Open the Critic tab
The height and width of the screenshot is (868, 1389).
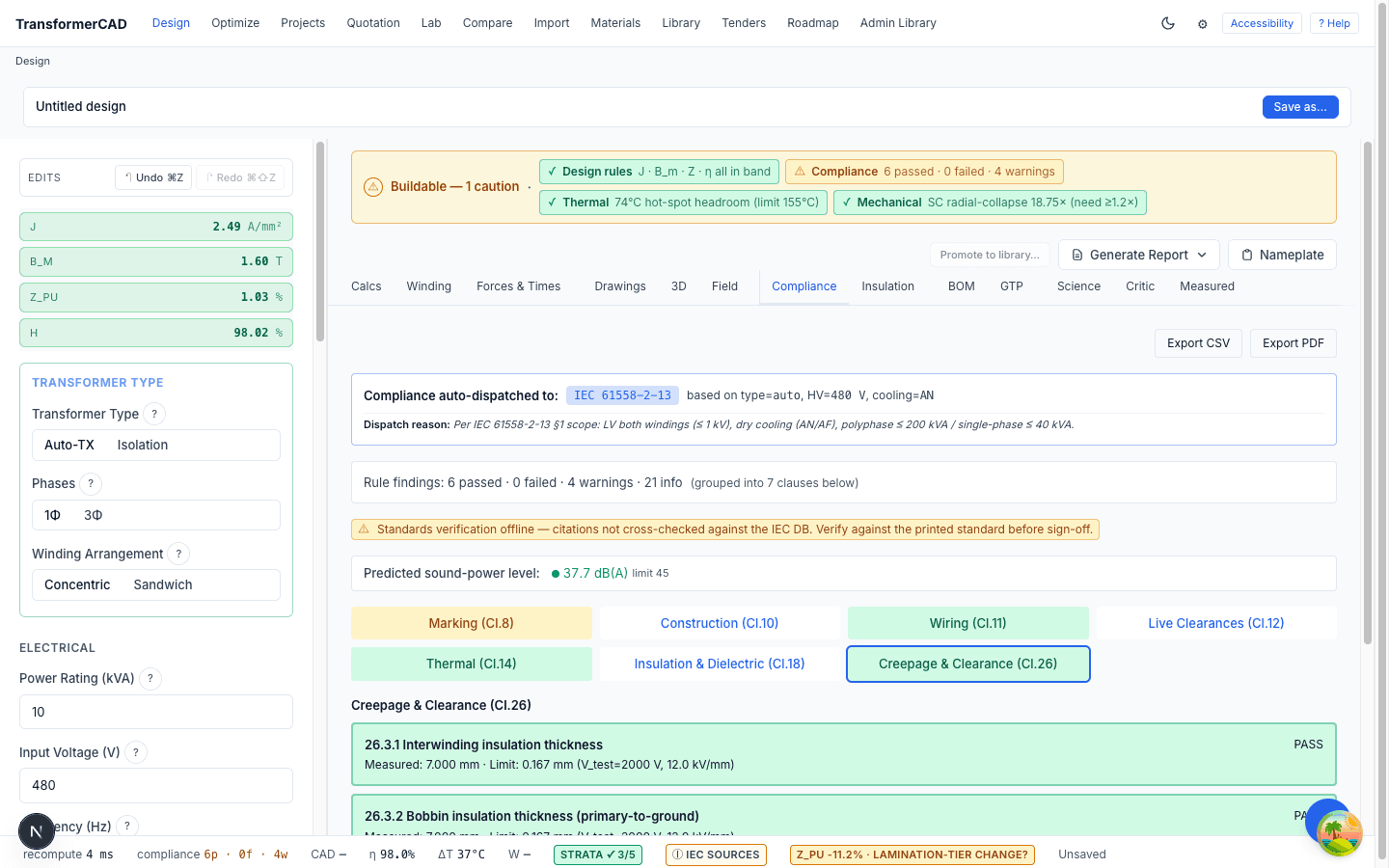tap(1140, 286)
